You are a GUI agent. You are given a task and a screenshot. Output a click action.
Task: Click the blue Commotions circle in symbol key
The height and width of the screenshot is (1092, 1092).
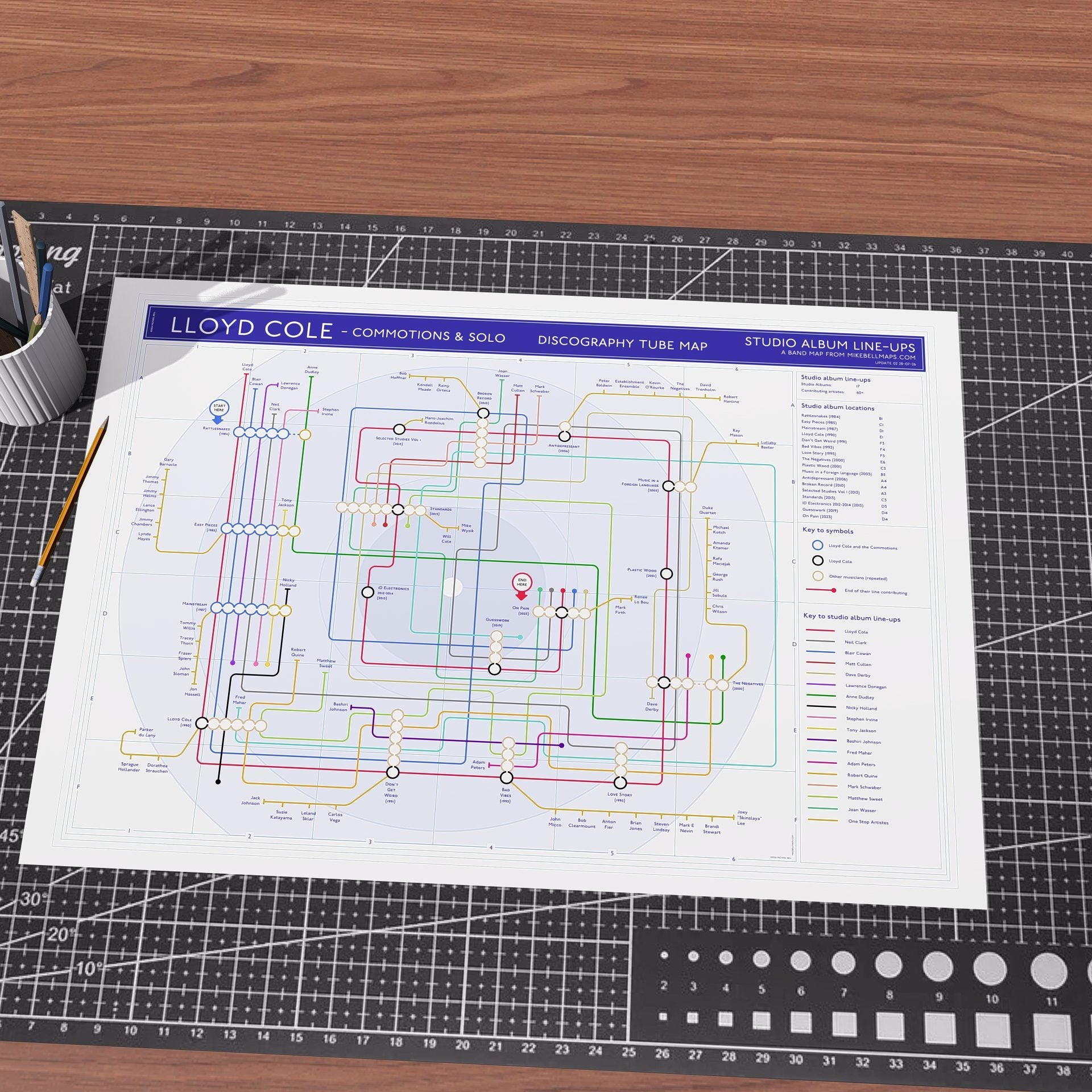coord(817,545)
